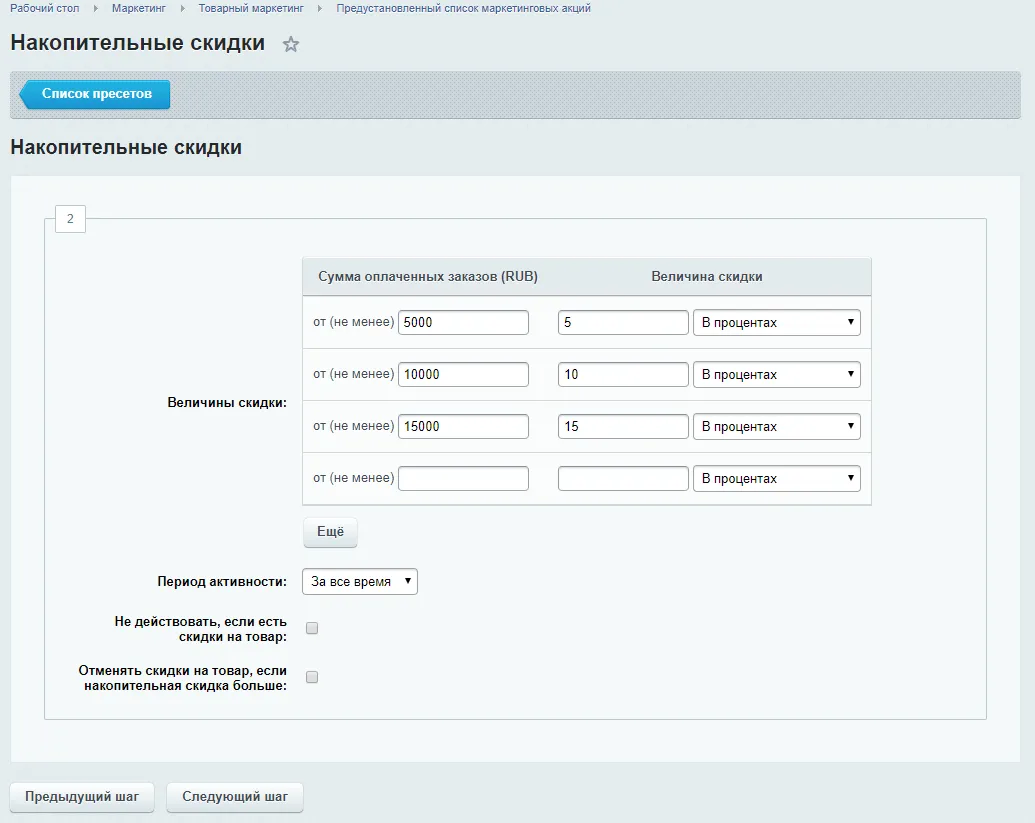Image resolution: width=1035 pixels, height=823 pixels.
Task: Open 'Период активности' dropdown
Action: coord(360,582)
